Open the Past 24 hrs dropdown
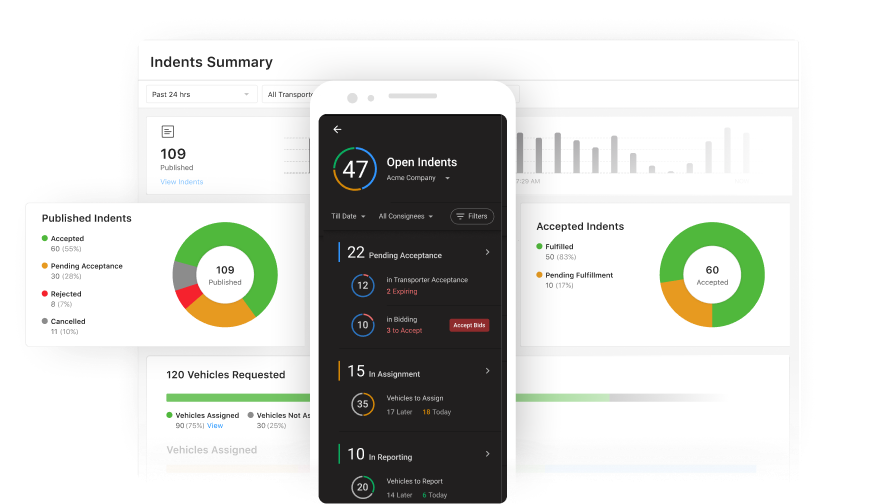Image resolution: width=874 pixels, height=504 pixels. pyautogui.click(x=202, y=94)
